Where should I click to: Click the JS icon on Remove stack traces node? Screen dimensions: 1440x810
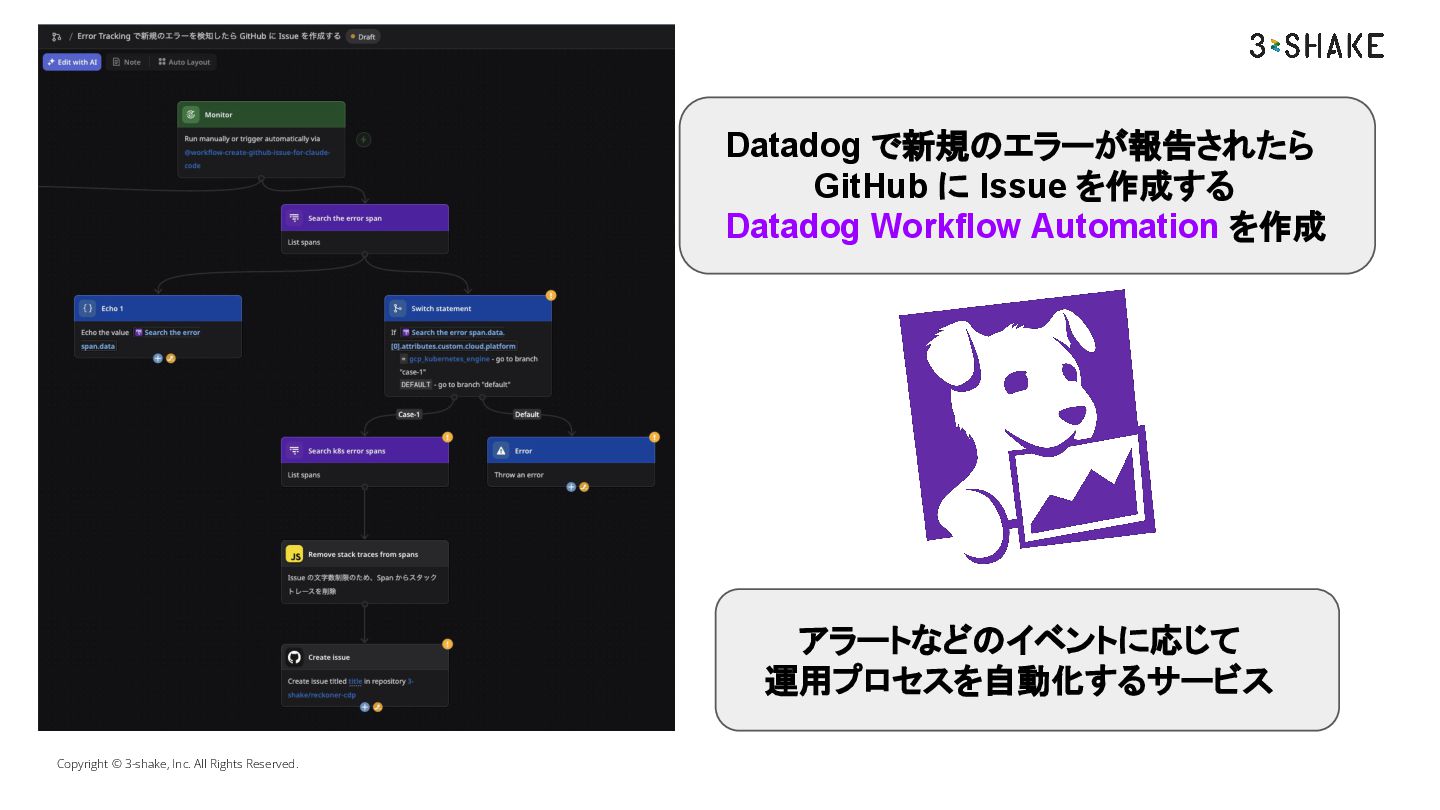[294, 554]
